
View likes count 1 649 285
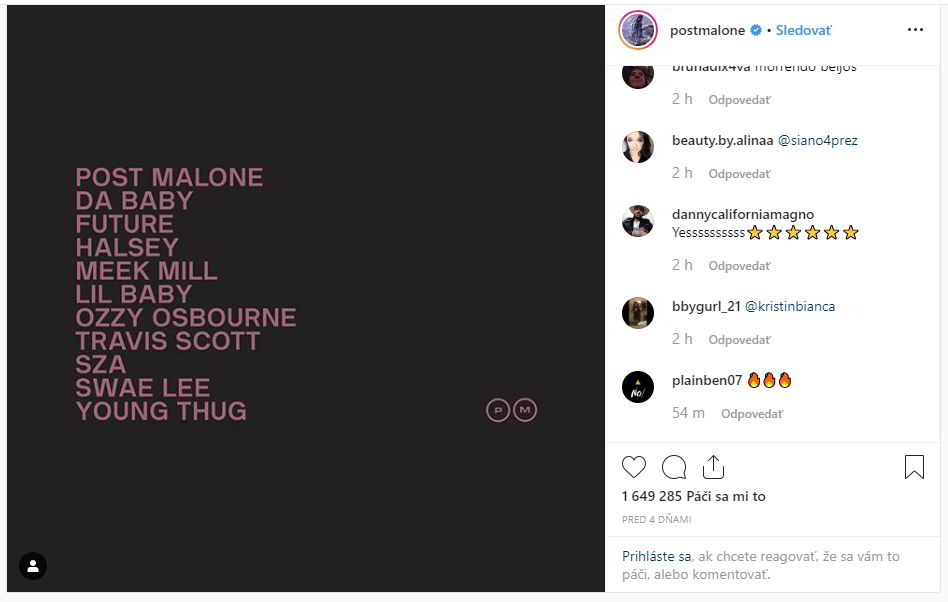point(693,497)
